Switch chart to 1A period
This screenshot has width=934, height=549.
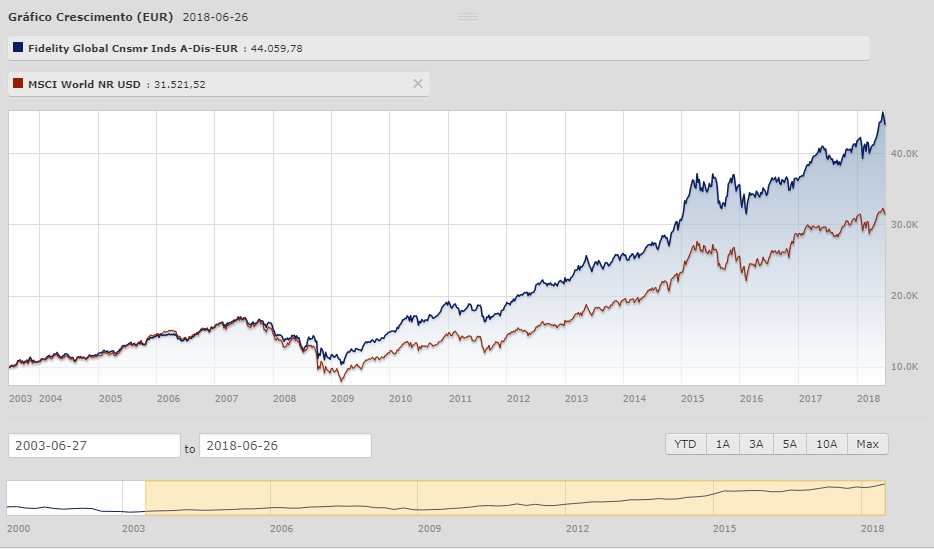point(721,444)
